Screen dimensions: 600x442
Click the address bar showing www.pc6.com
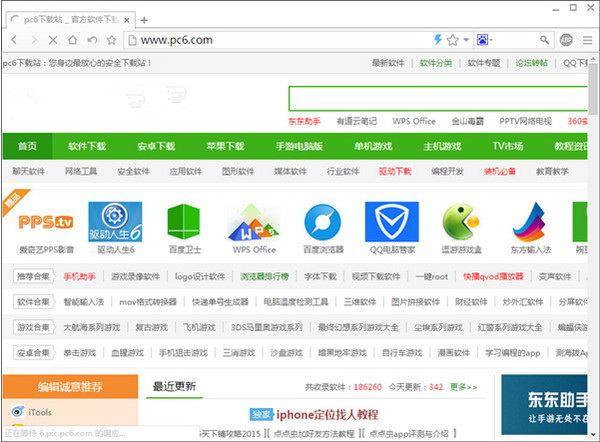pyautogui.click(x=281, y=40)
